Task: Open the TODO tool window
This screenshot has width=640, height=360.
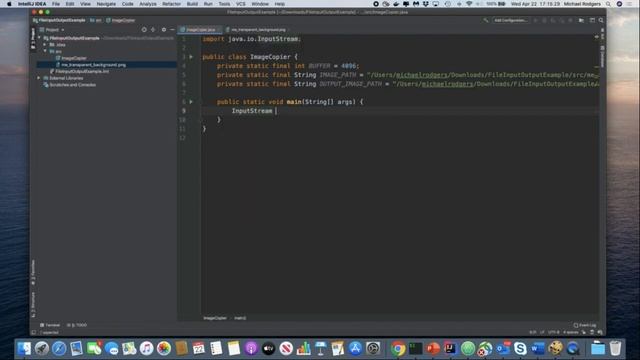Action: point(77,325)
